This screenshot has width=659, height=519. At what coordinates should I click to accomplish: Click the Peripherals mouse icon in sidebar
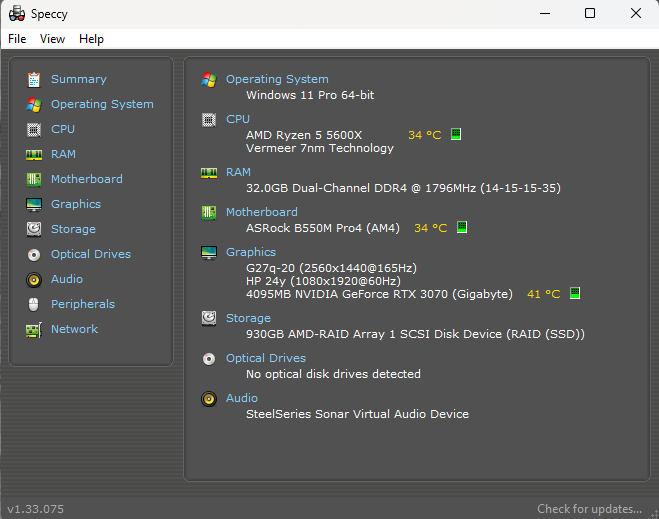34,304
